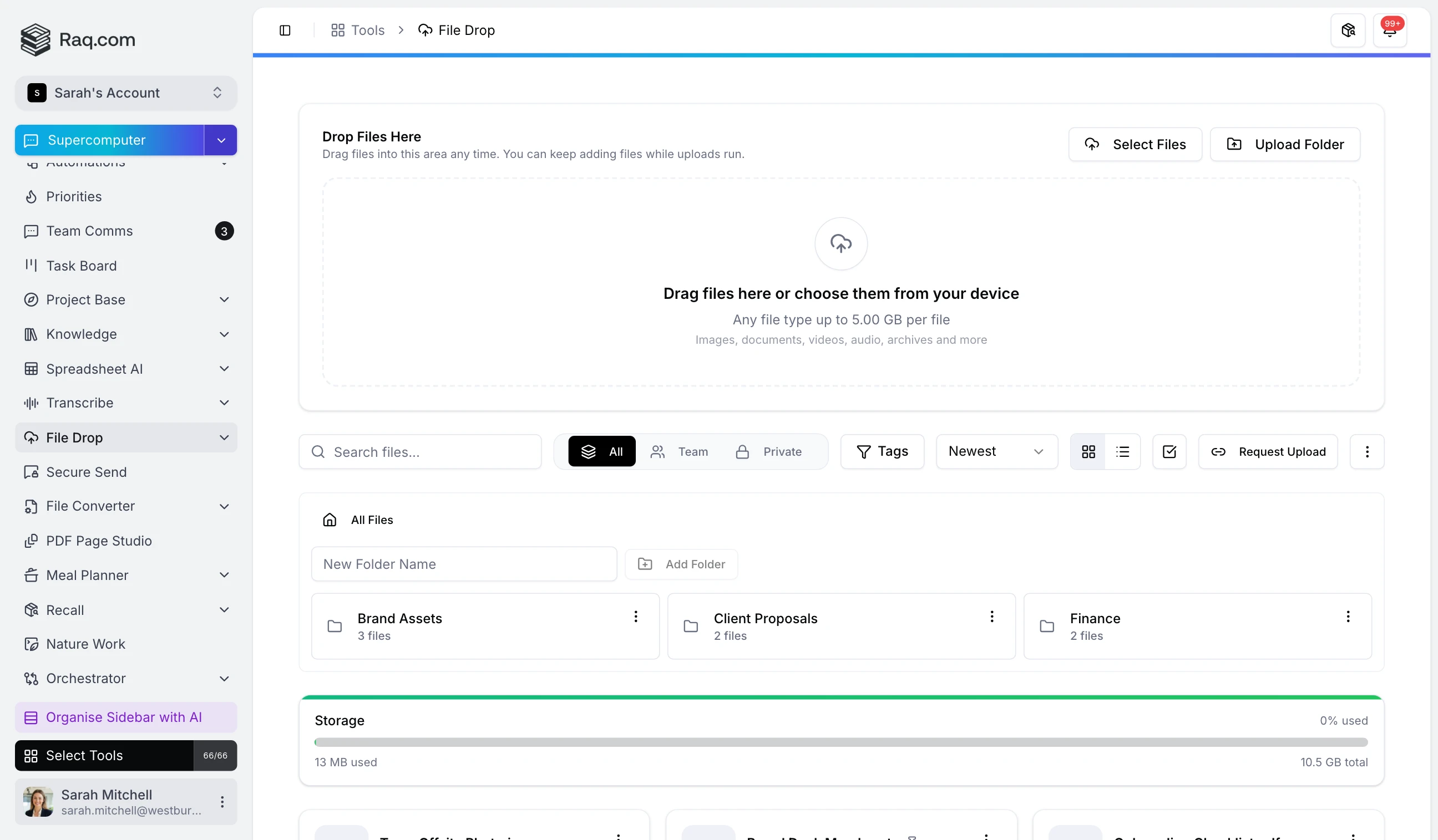Go to All Files home icon

329,520
